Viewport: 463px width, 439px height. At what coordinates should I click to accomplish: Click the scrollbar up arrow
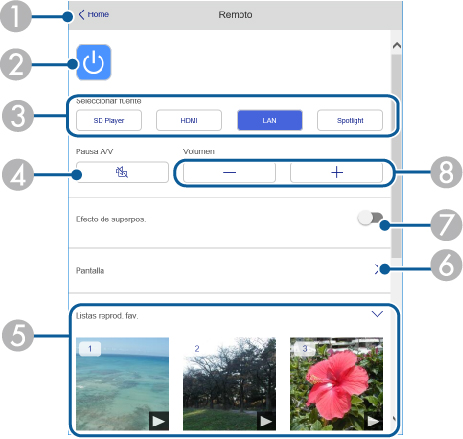pos(397,45)
